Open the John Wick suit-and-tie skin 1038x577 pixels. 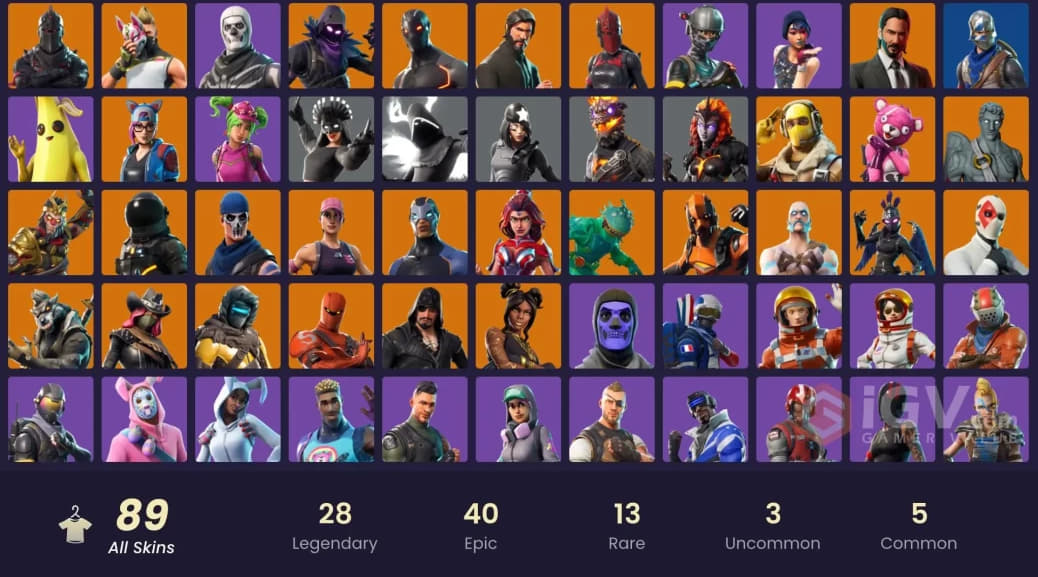coord(892,46)
